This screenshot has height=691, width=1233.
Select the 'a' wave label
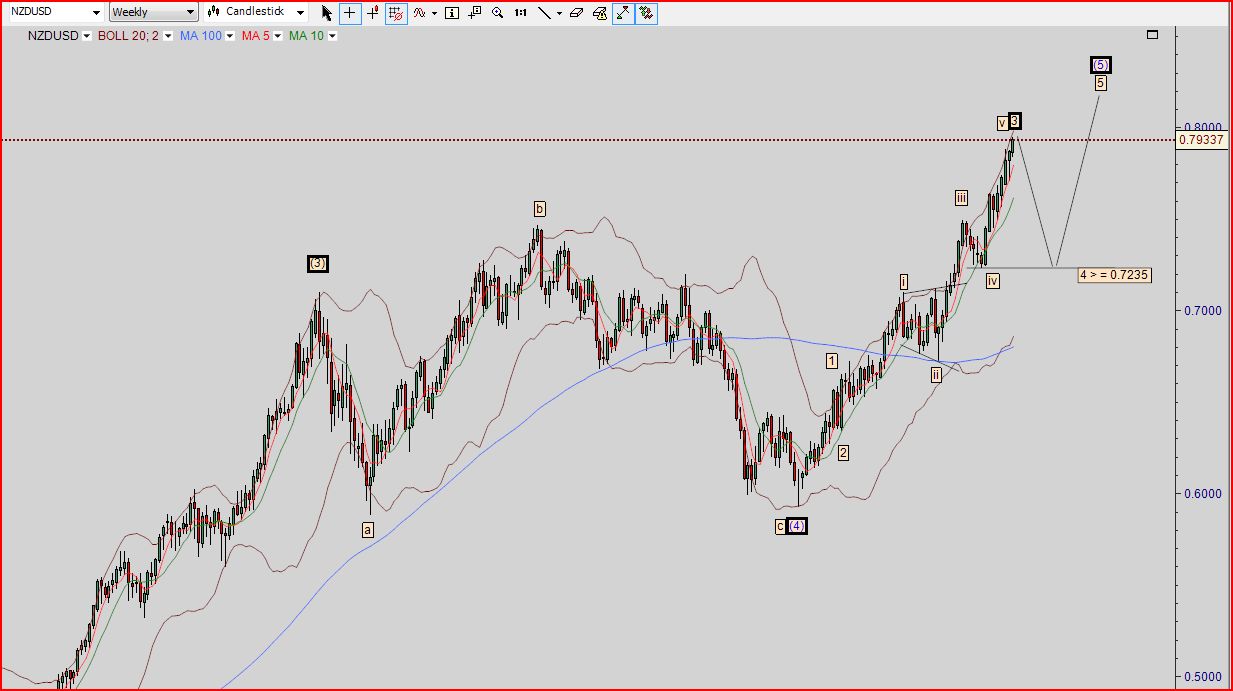368,529
